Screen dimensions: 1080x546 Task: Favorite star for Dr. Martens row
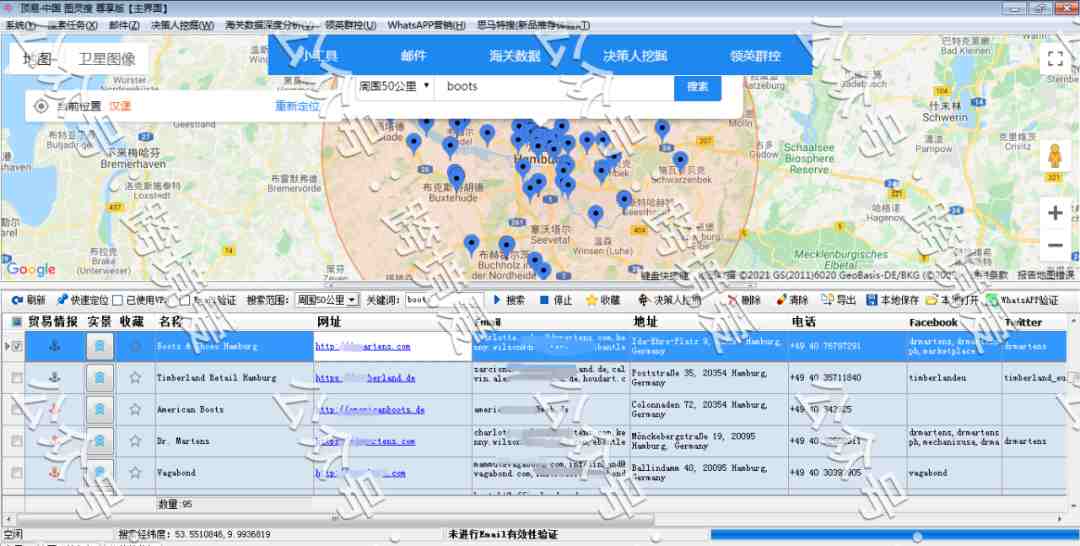coord(136,441)
